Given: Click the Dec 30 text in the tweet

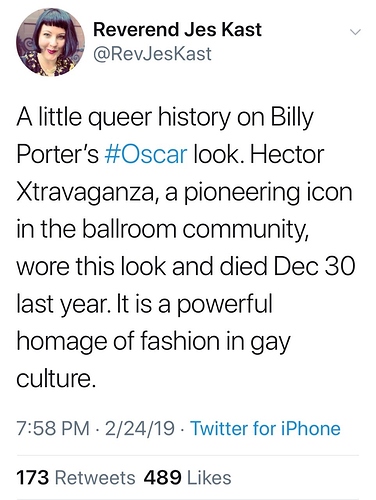Looking at the screenshot, I should (315, 267).
